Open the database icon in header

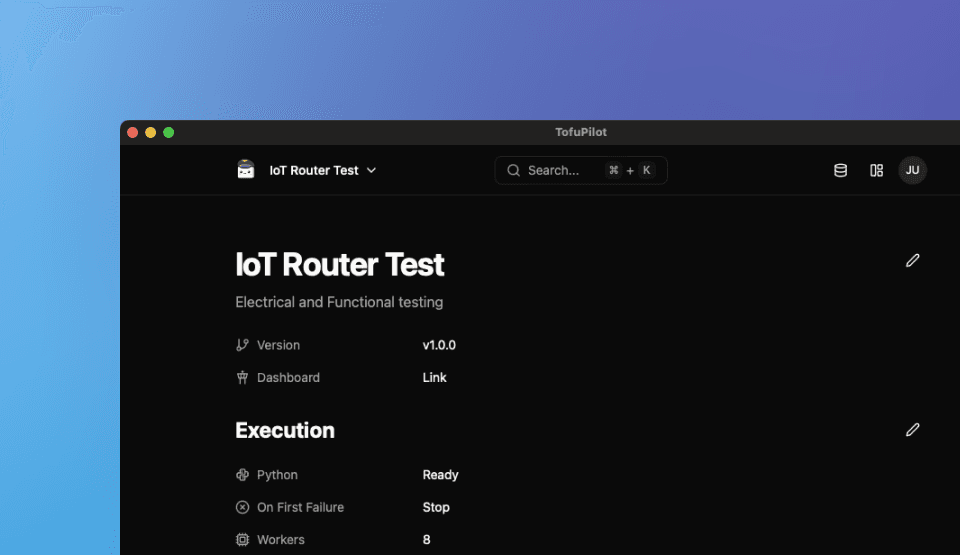(x=840, y=171)
